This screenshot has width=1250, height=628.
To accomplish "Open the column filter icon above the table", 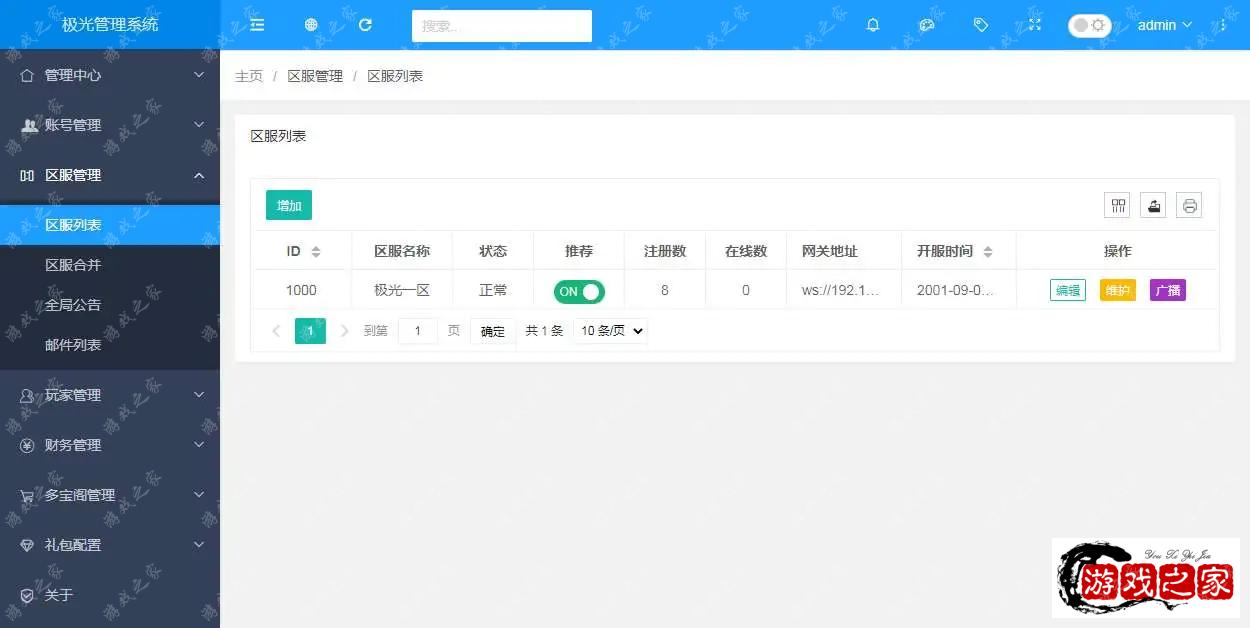I will click(x=1117, y=206).
